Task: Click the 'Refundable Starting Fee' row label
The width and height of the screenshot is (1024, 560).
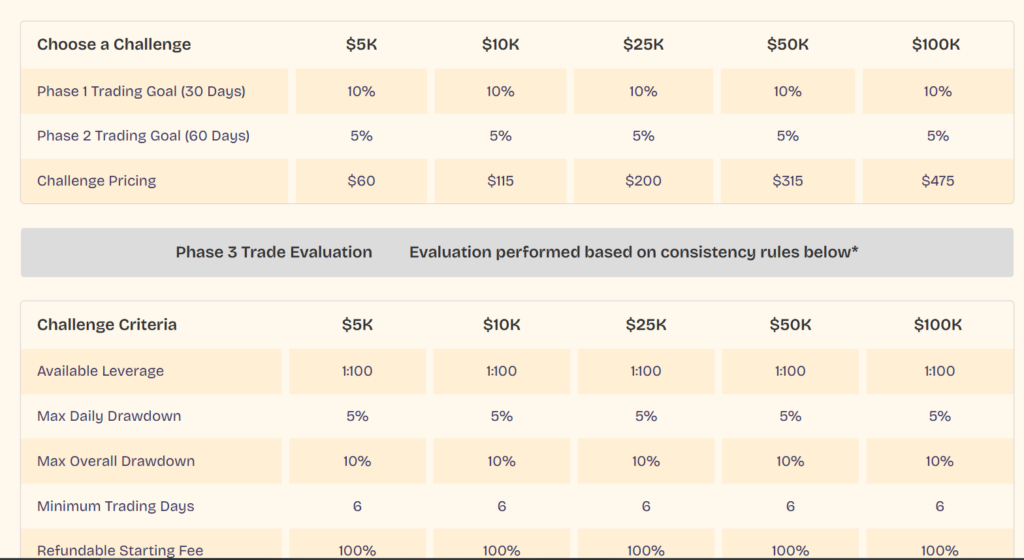Action: pyautogui.click(x=120, y=550)
